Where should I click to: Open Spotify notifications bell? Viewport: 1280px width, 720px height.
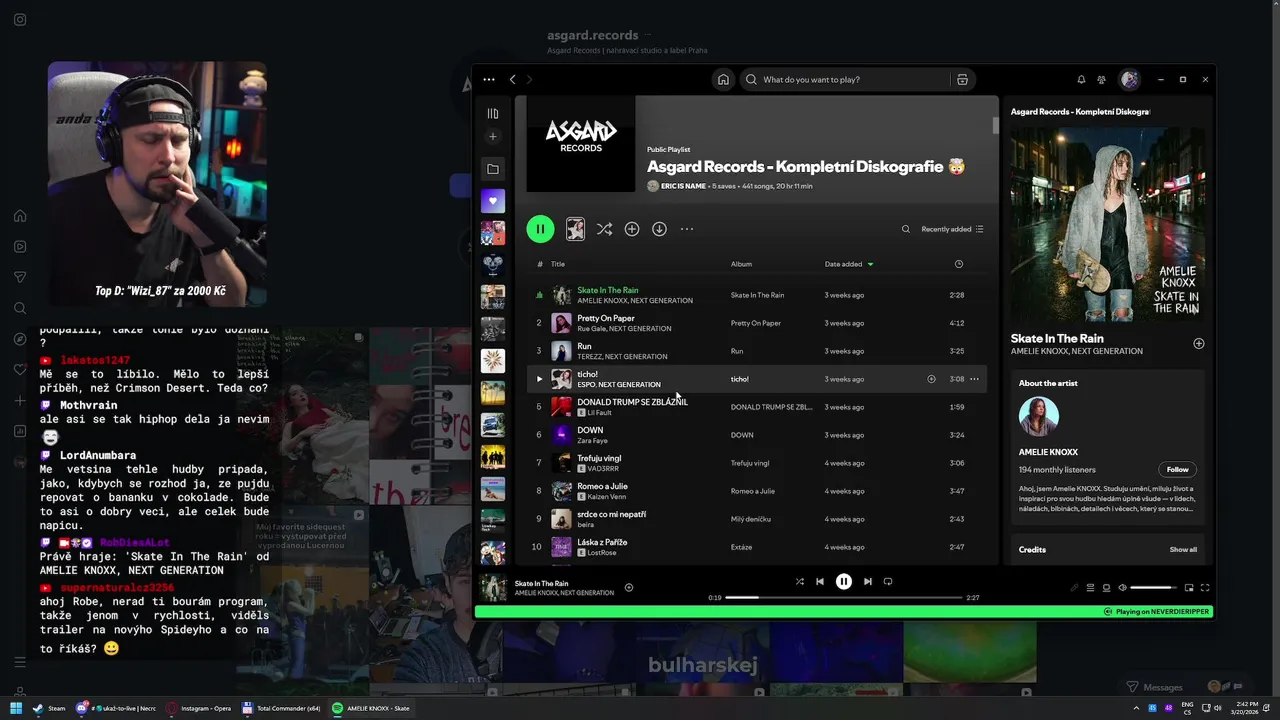tap(1081, 79)
